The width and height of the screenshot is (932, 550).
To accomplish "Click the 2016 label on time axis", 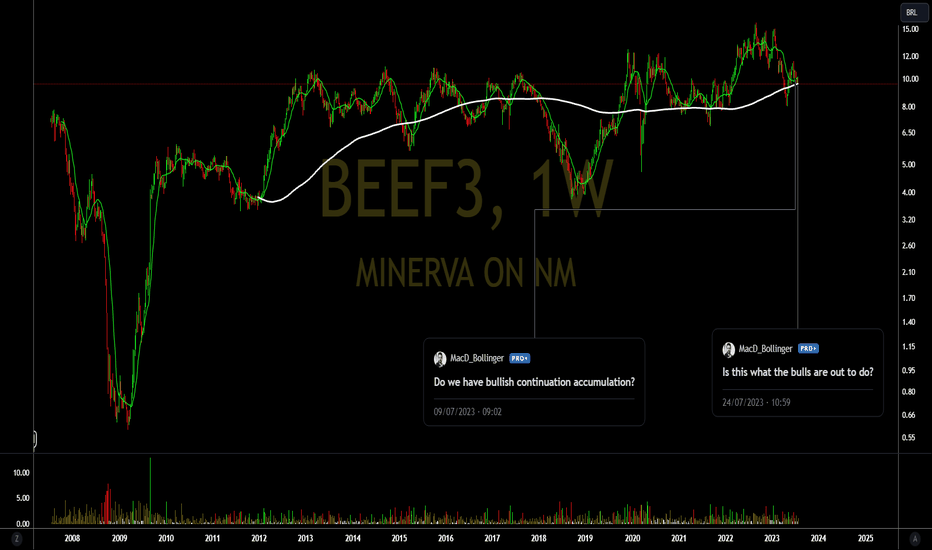I will tap(445, 539).
